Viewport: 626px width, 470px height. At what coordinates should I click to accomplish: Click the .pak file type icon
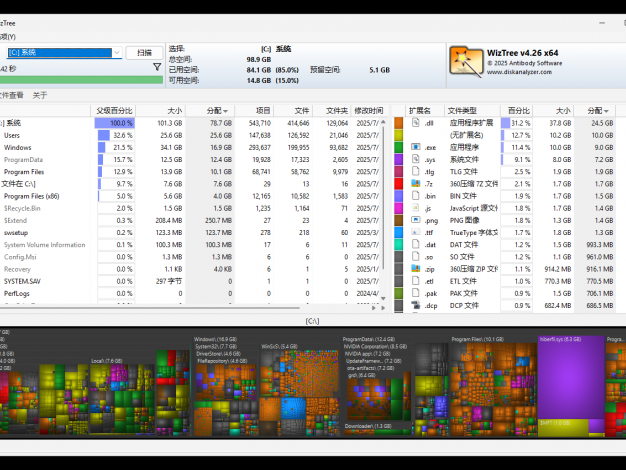pos(416,293)
